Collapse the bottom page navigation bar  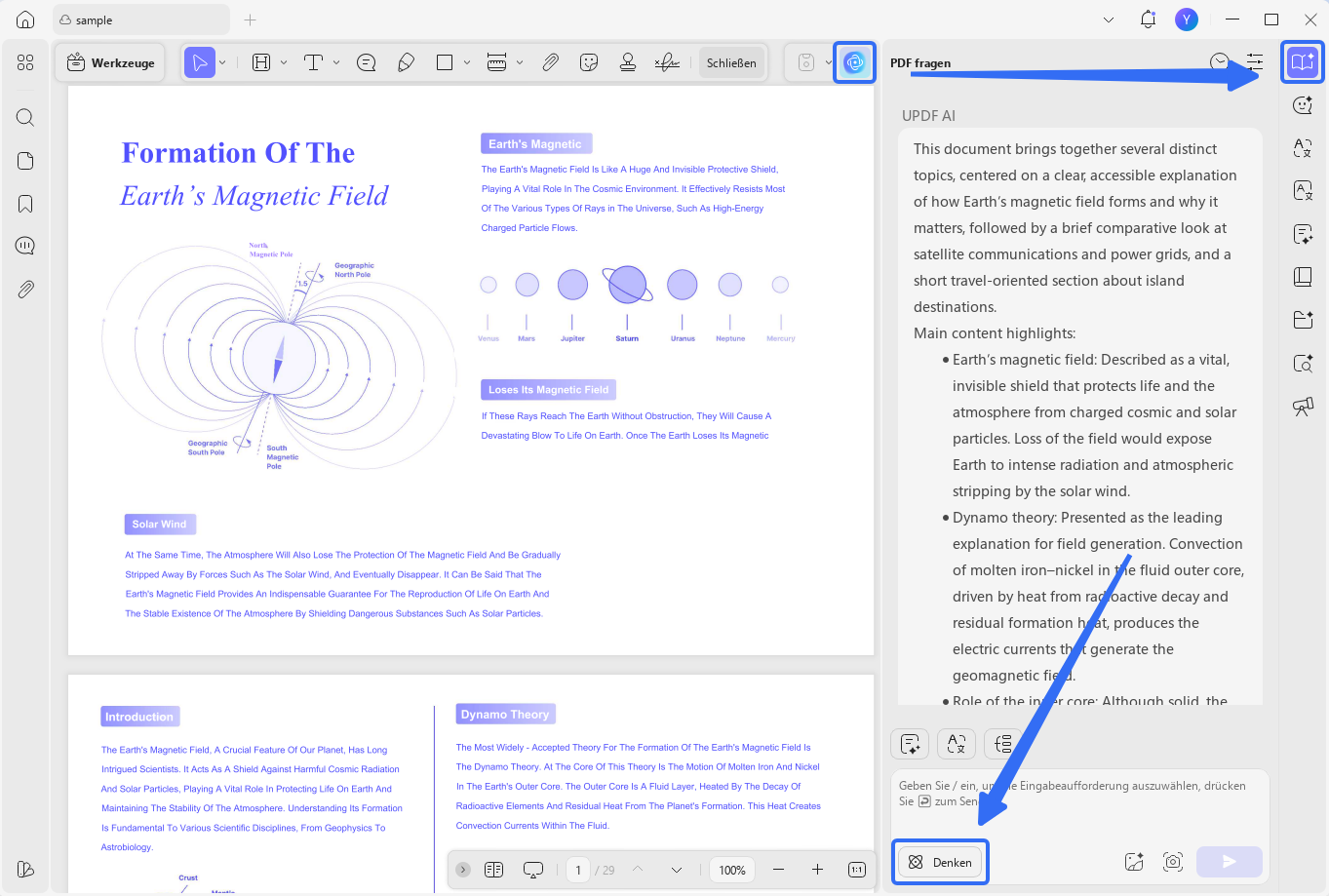click(x=463, y=870)
